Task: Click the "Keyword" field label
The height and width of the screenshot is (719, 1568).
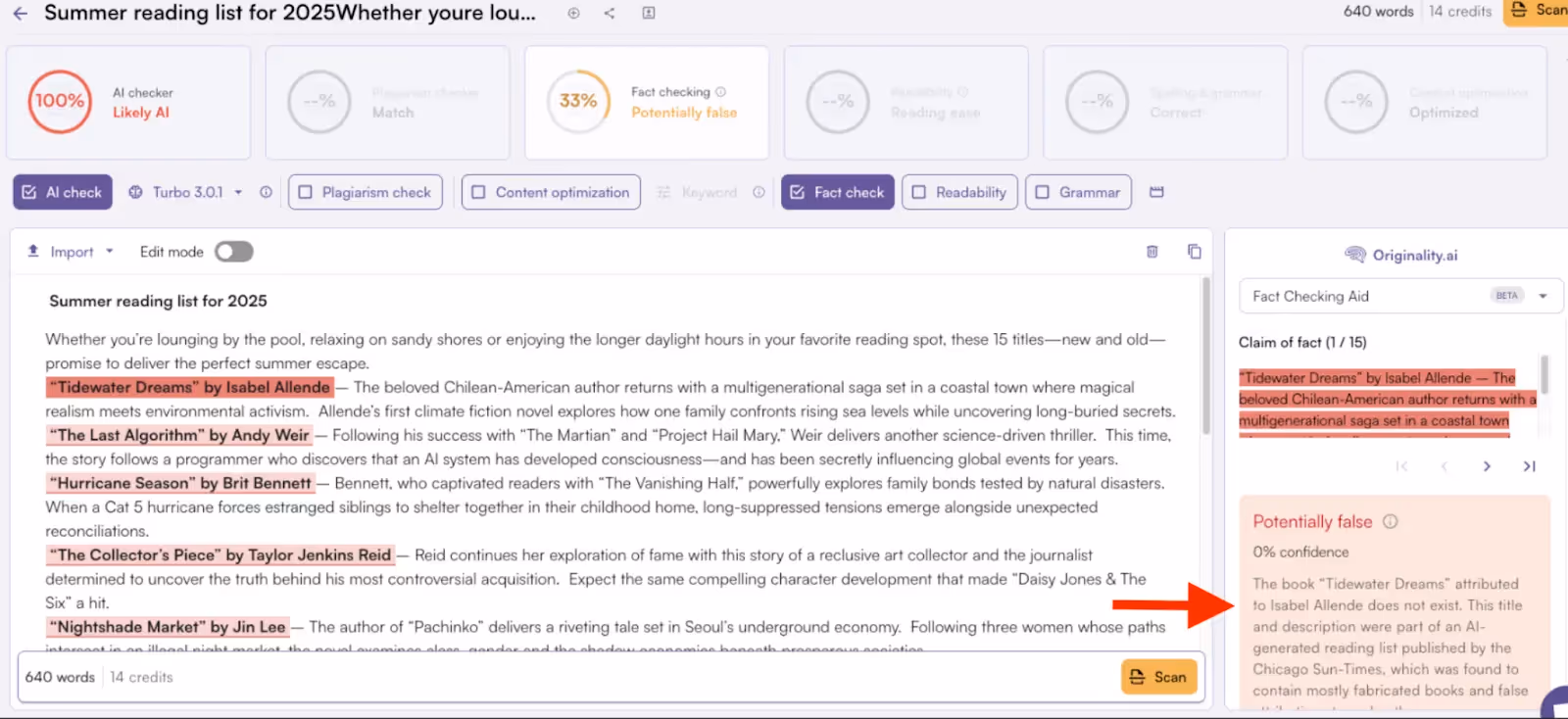Action: tap(709, 192)
